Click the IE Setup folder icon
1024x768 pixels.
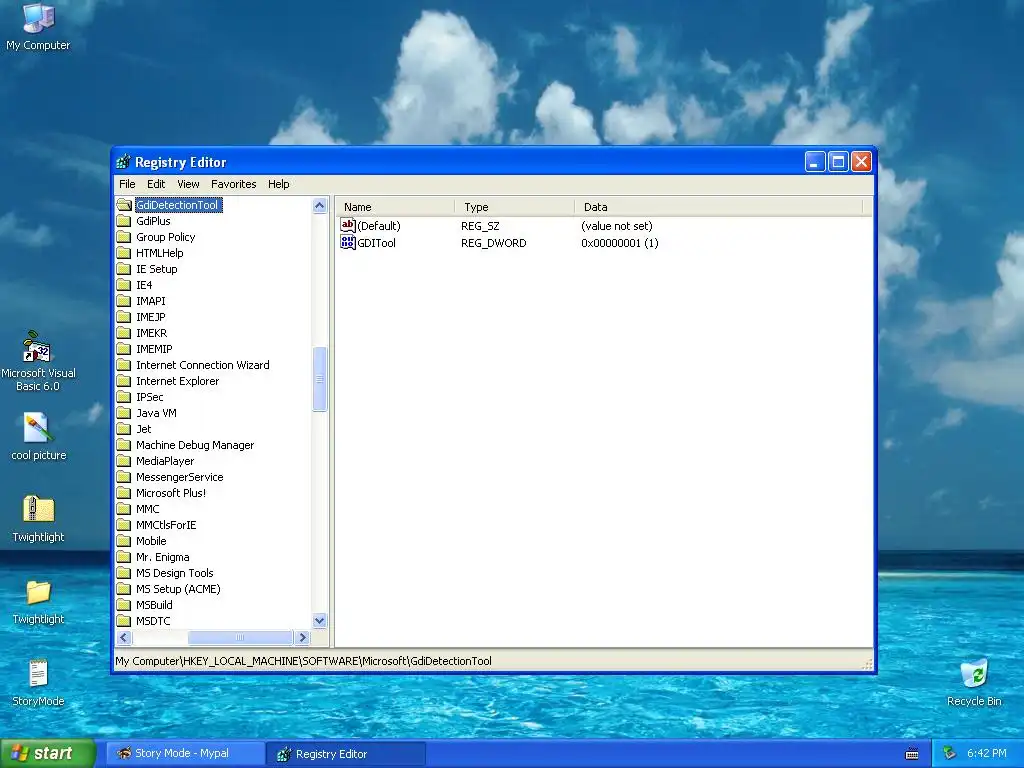pyautogui.click(x=124, y=269)
